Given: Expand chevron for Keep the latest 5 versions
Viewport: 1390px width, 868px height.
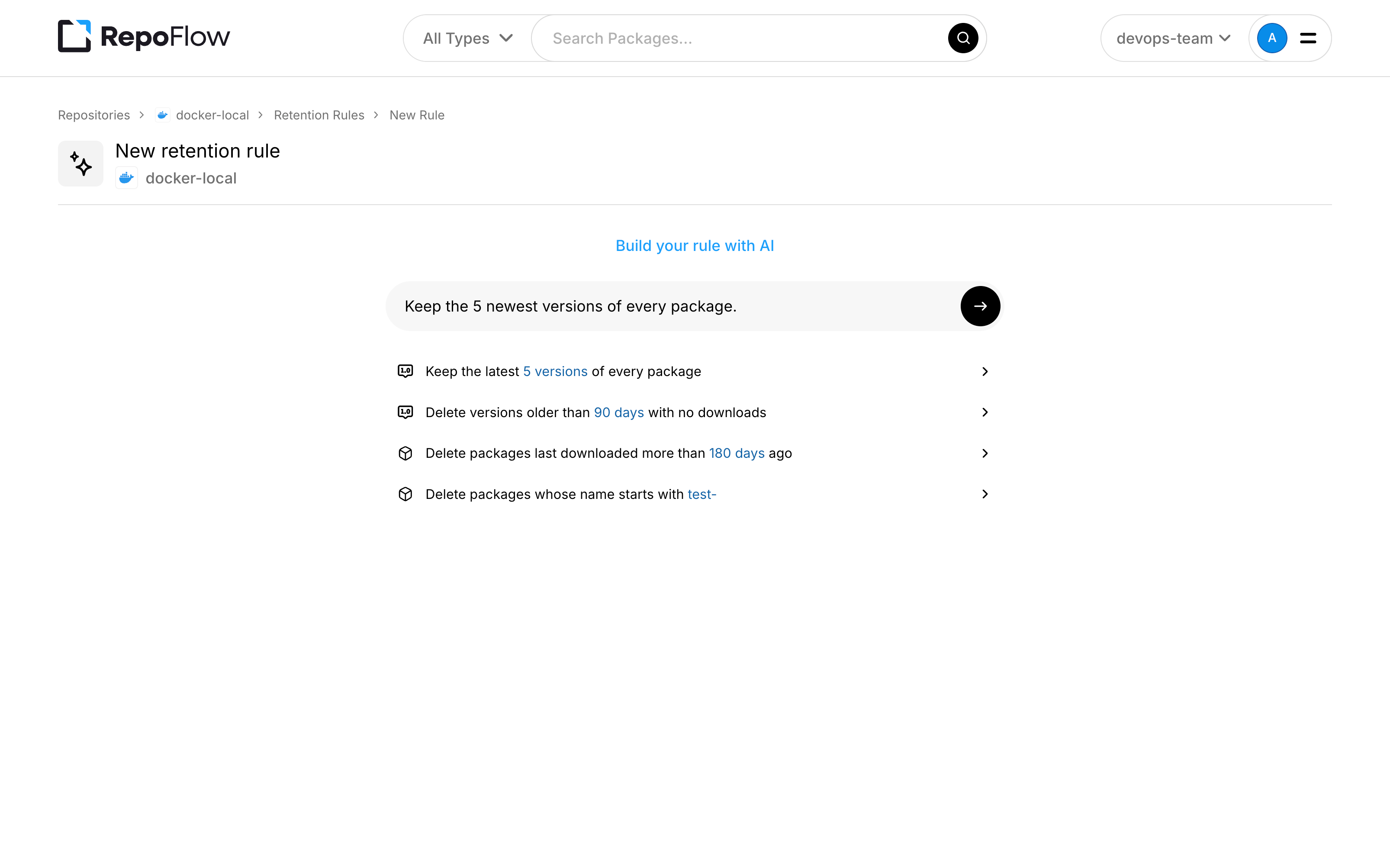Looking at the screenshot, I should [985, 371].
